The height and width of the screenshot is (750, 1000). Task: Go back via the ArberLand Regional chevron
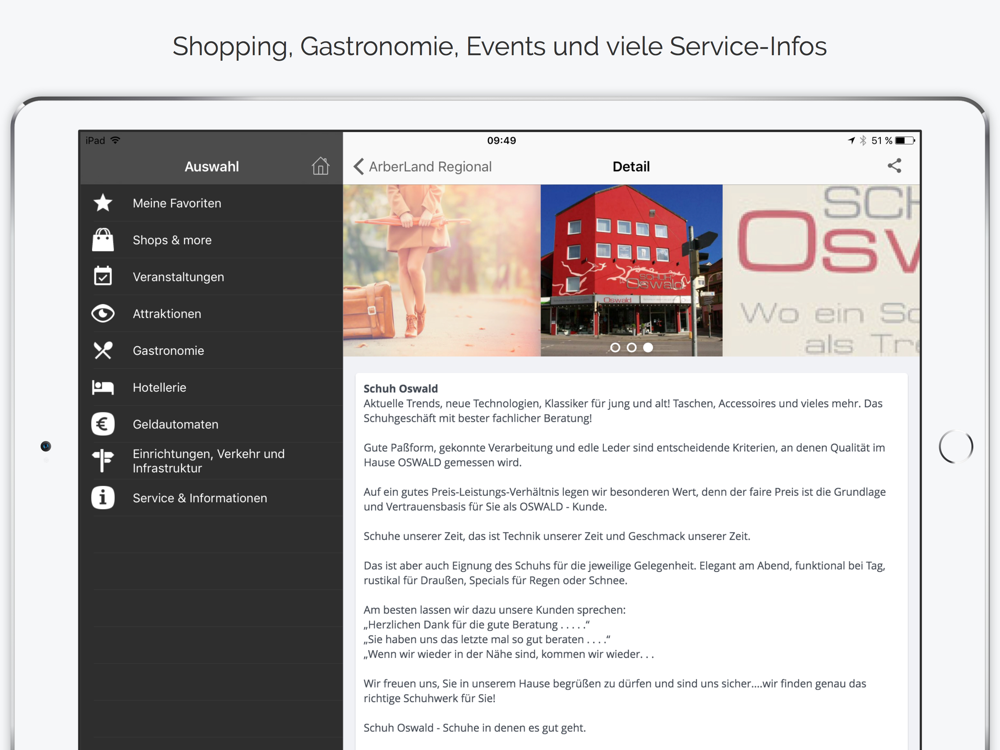(358, 166)
